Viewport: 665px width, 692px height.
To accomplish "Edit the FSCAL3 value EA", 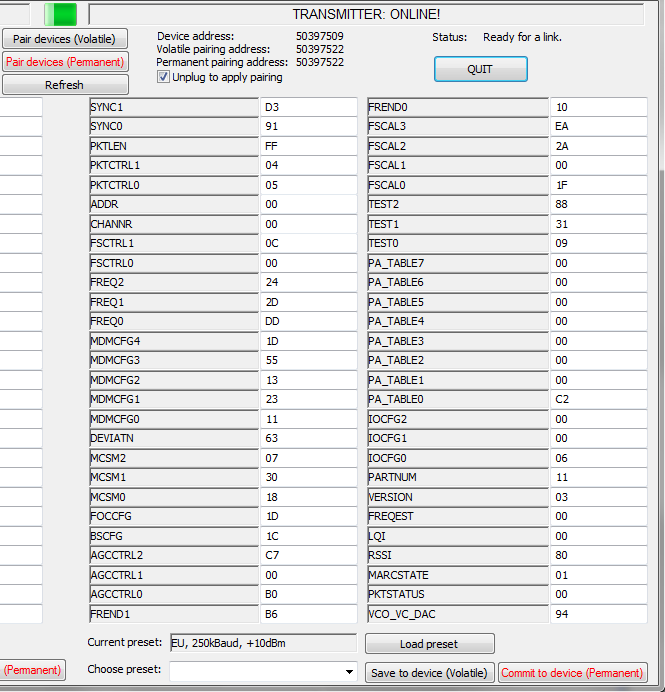I will tap(599, 127).
